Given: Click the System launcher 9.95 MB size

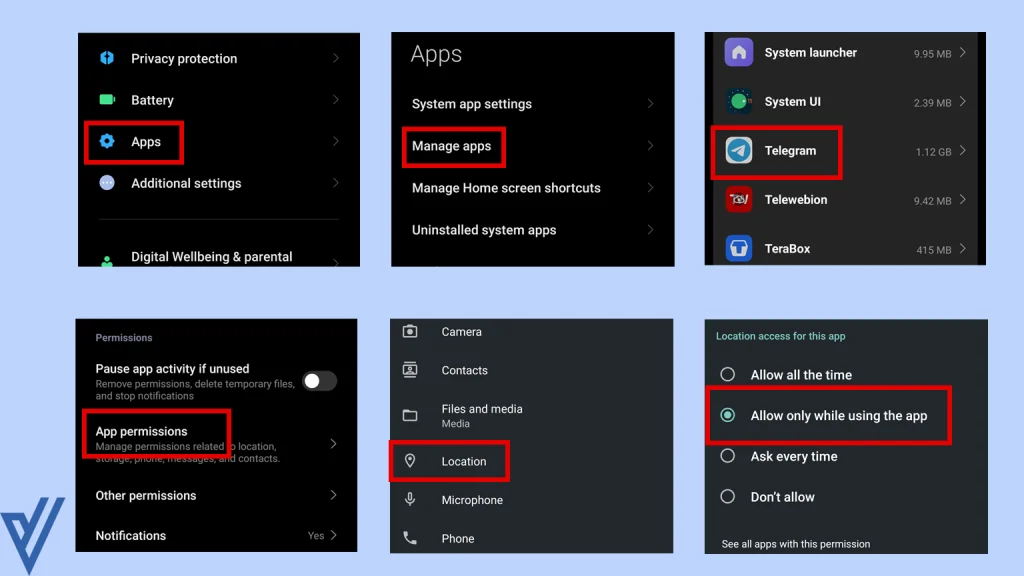Looking at the screenshot, I should pyautogui.click(x=932, y=54).
